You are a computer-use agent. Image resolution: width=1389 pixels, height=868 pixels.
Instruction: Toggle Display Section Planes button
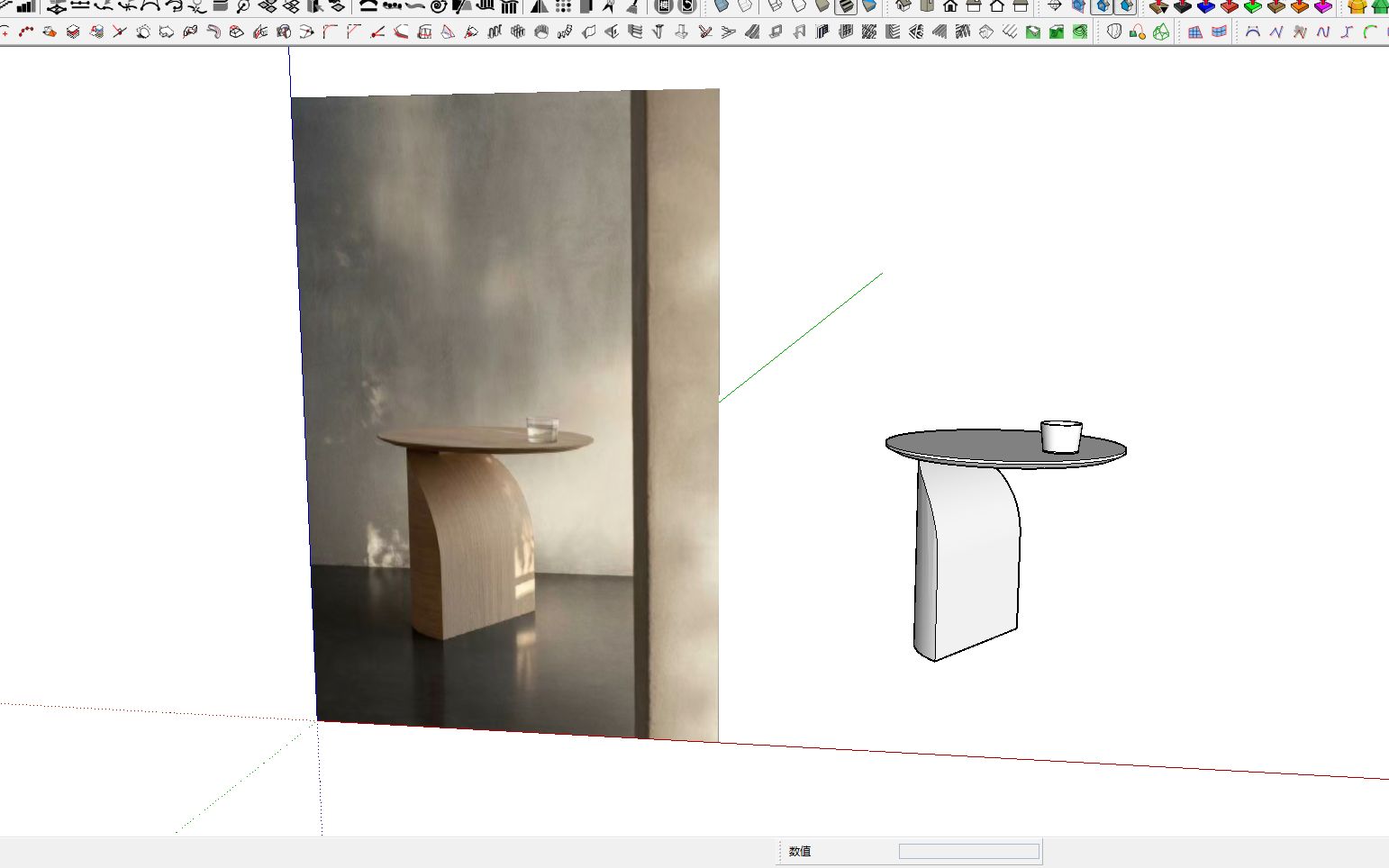click(1078, 7)
